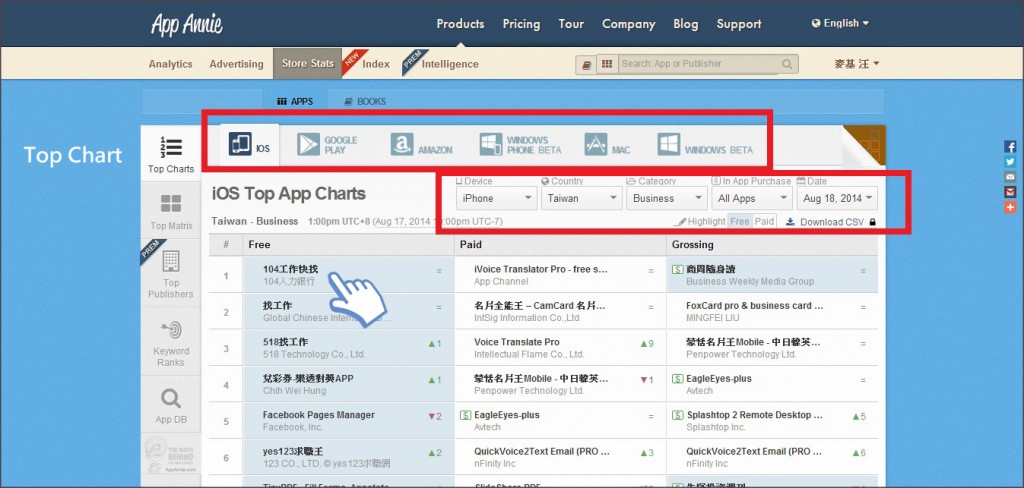Image resolution: width=1024 pixels, height=488 pixels.
Task: Open the date picker for Aug 18, 2014
Action: (x=837, y=198)
